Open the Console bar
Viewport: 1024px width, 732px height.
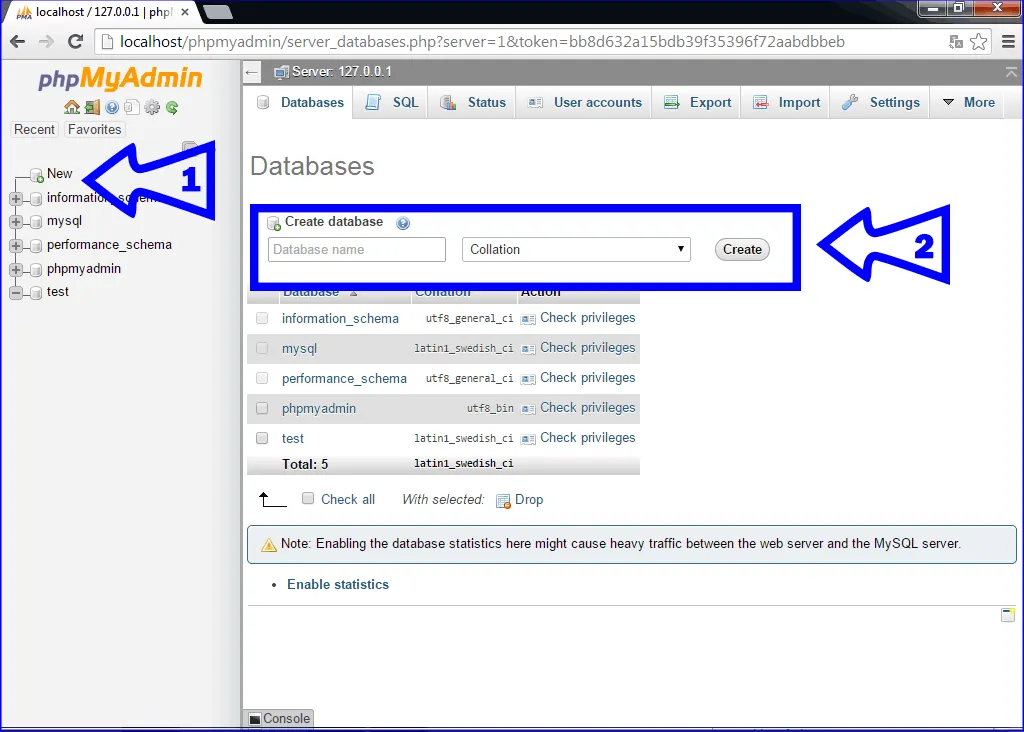(280, 718)
